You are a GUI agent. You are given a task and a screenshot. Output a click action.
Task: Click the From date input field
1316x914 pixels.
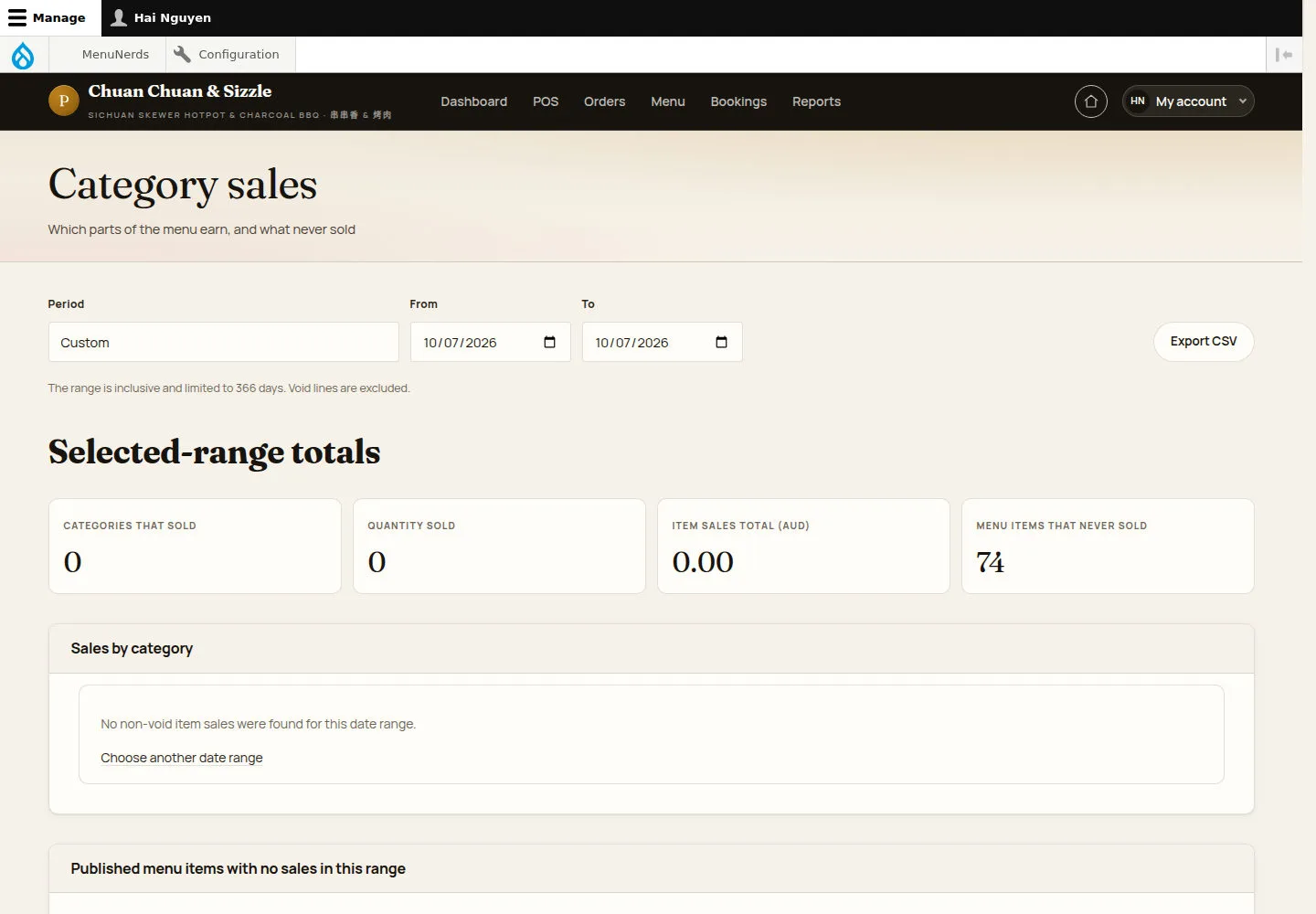click(490, 342)
